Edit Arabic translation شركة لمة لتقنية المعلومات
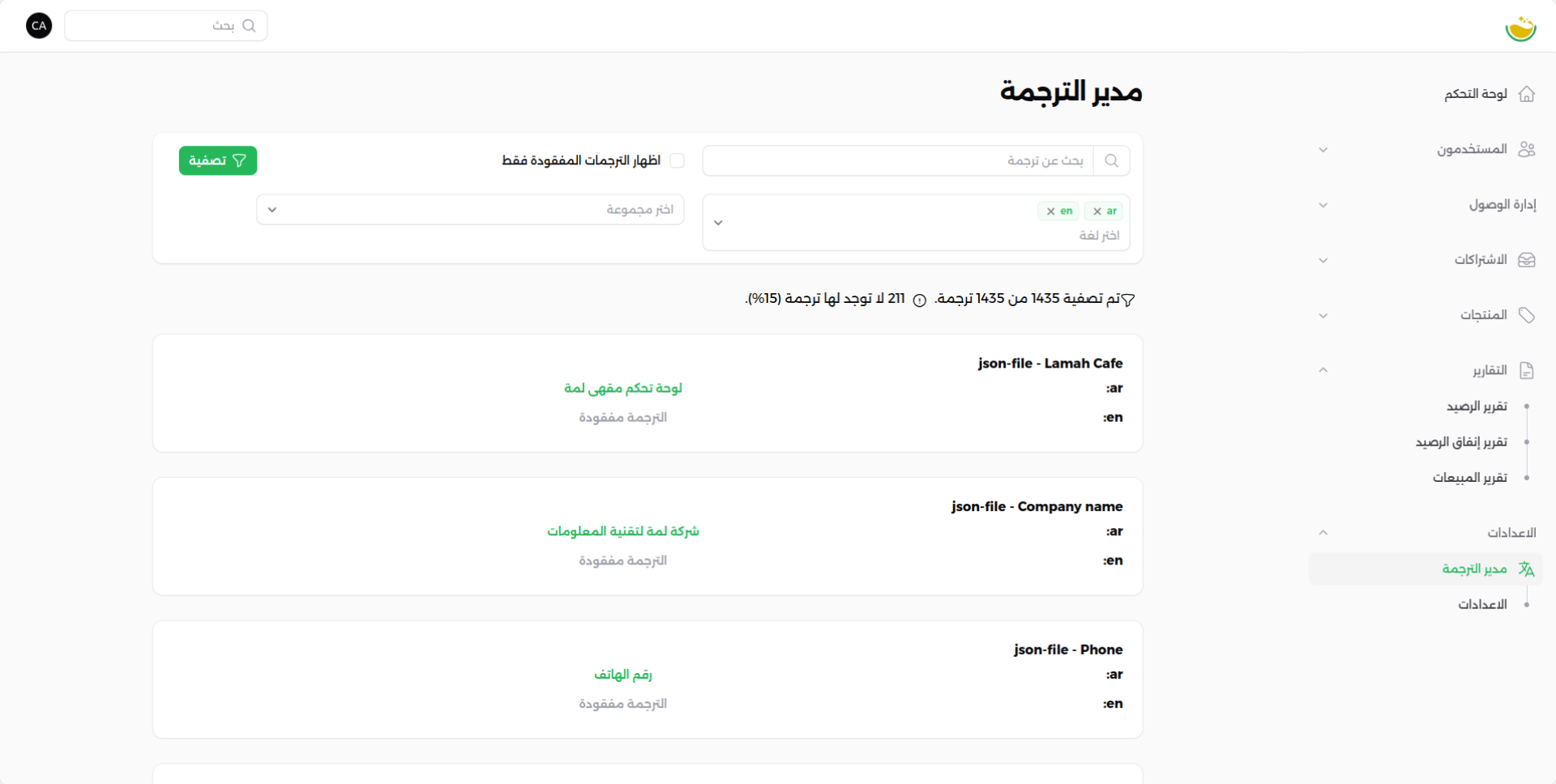The image size is (1556, 784). 623,531
